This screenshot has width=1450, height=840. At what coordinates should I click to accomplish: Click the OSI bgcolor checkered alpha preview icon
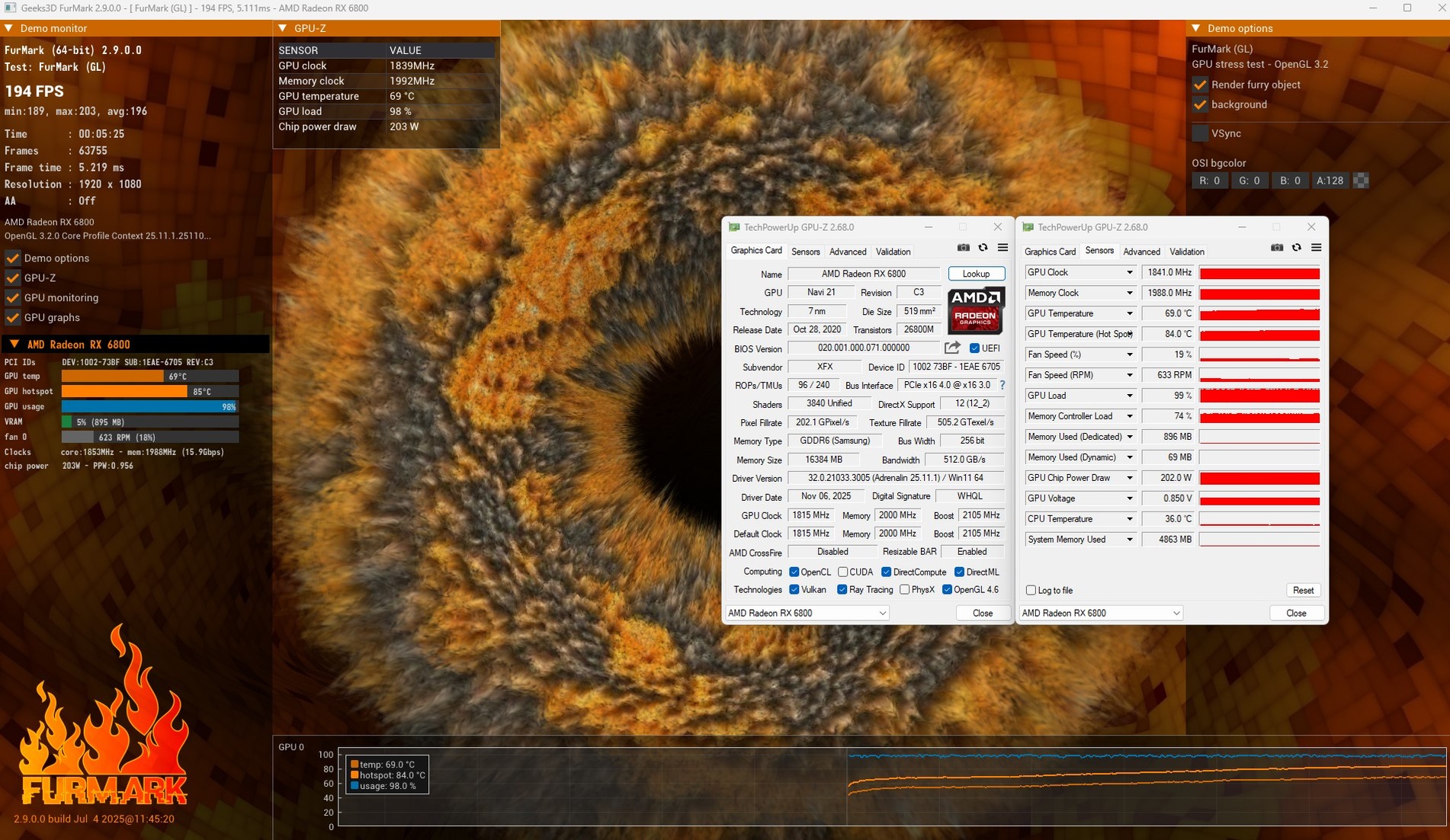[1361, 181]
